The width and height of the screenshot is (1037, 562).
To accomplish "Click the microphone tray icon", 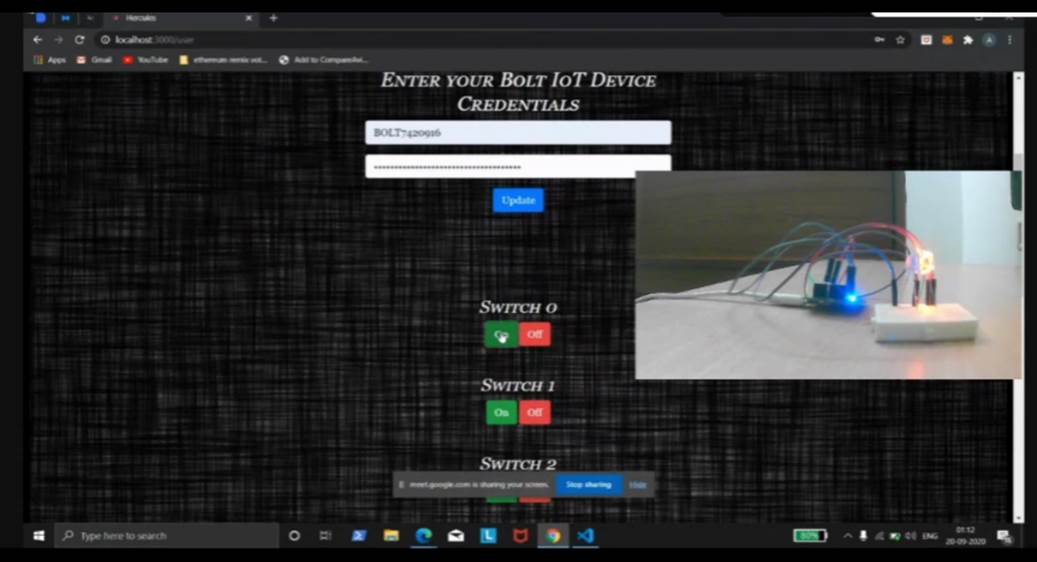I will [x=863, y=536].
